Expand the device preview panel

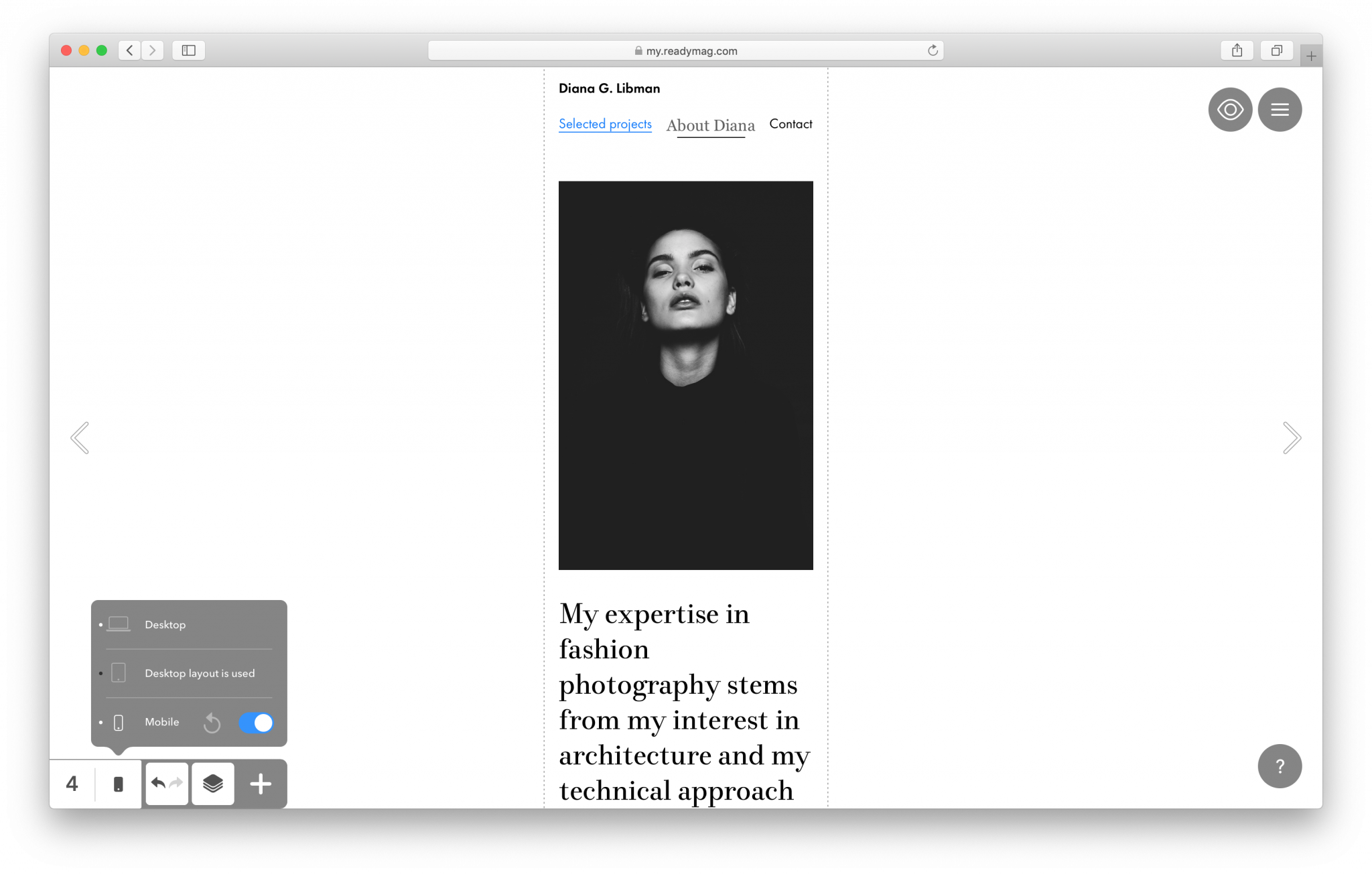coord(119,783)
